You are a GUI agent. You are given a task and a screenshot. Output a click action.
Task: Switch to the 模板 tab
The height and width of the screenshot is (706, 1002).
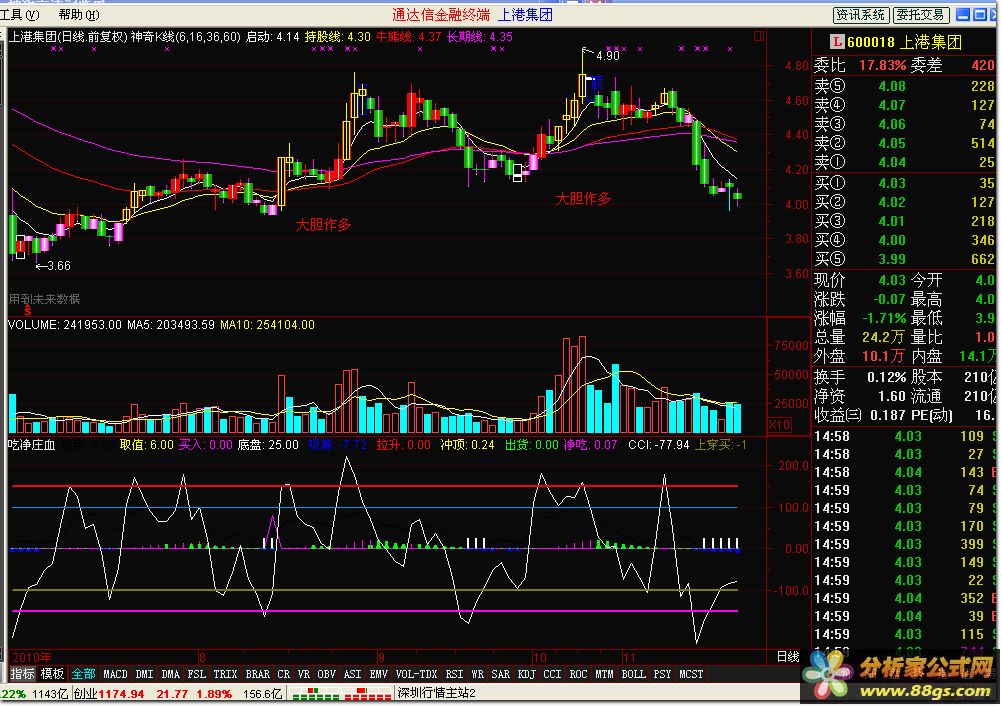click(x=52, y=674)
